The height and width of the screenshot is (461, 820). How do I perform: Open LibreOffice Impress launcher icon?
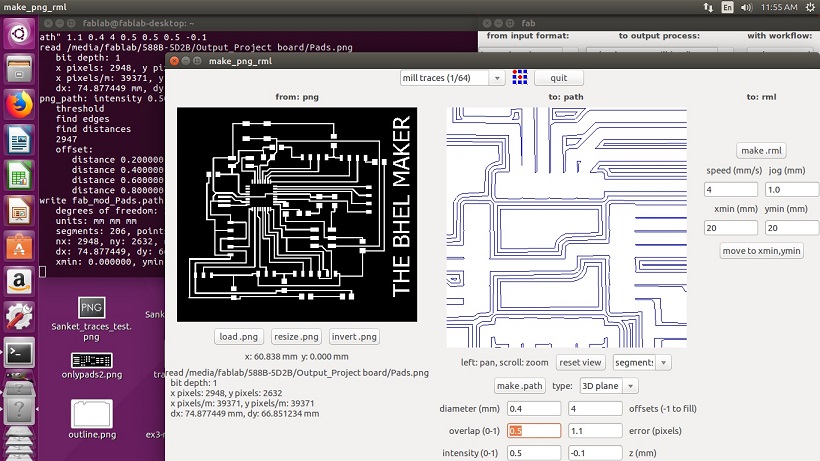click(19, 211)
